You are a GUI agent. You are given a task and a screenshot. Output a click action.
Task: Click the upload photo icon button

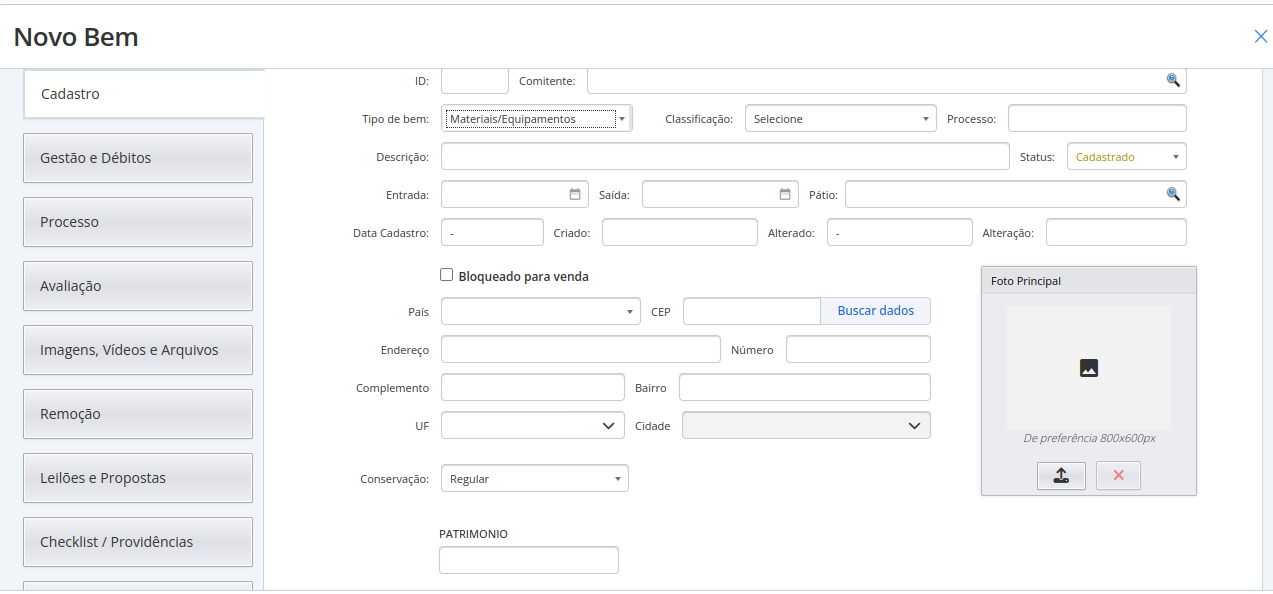coord(1061,476)
